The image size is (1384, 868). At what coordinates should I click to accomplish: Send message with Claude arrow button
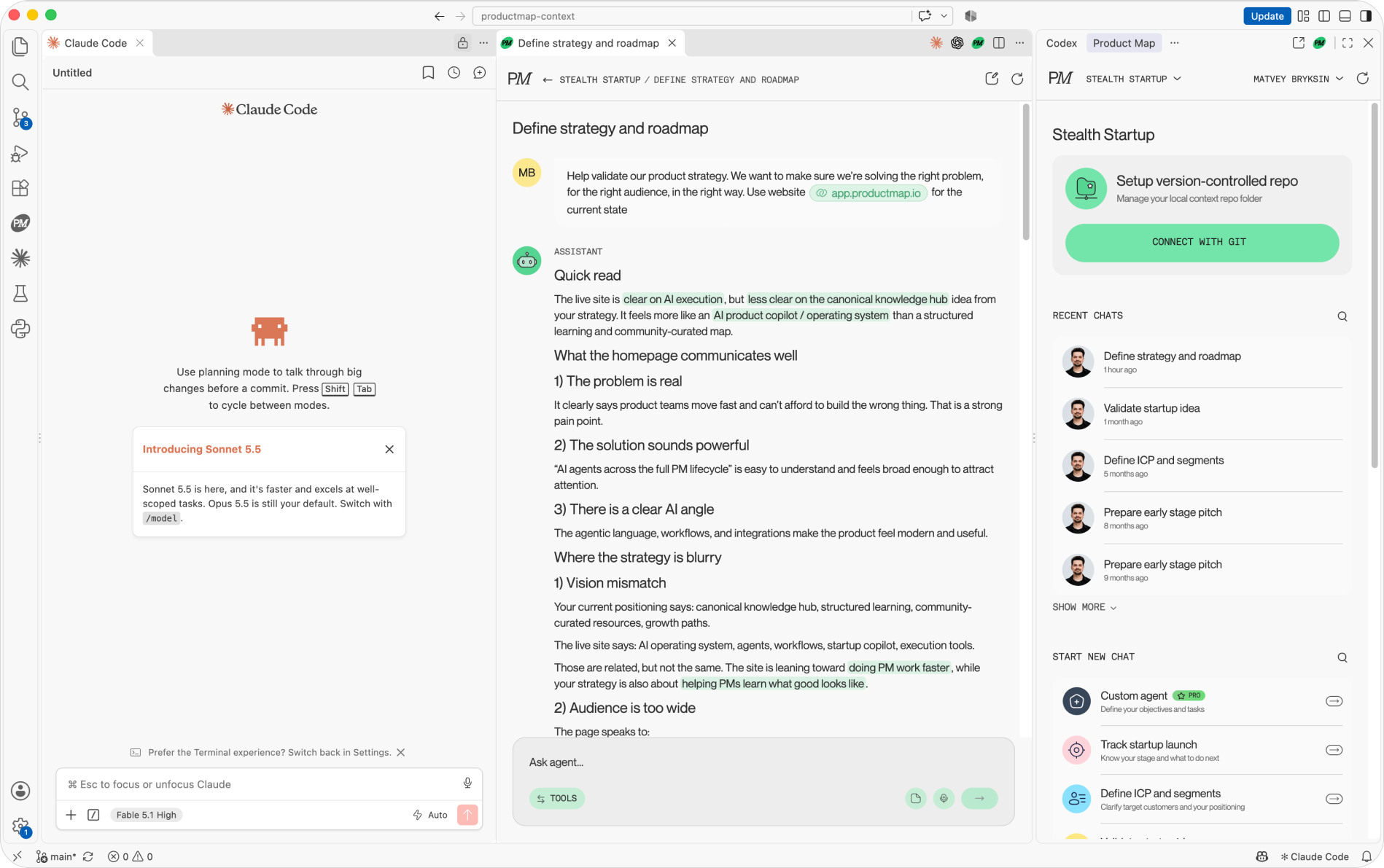(x=467, y=815)
